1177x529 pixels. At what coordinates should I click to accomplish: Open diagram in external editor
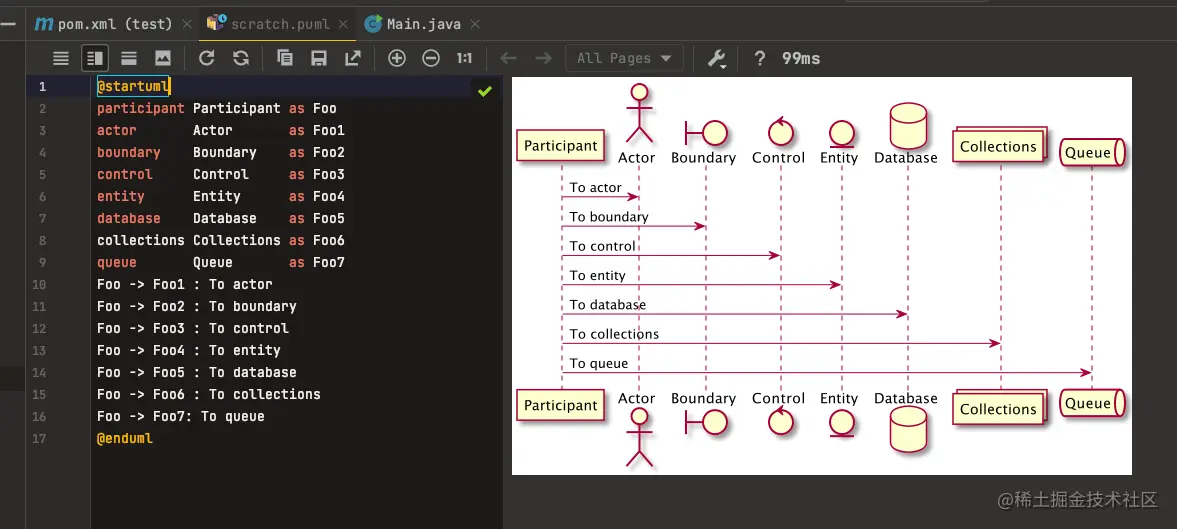(353, 58)
